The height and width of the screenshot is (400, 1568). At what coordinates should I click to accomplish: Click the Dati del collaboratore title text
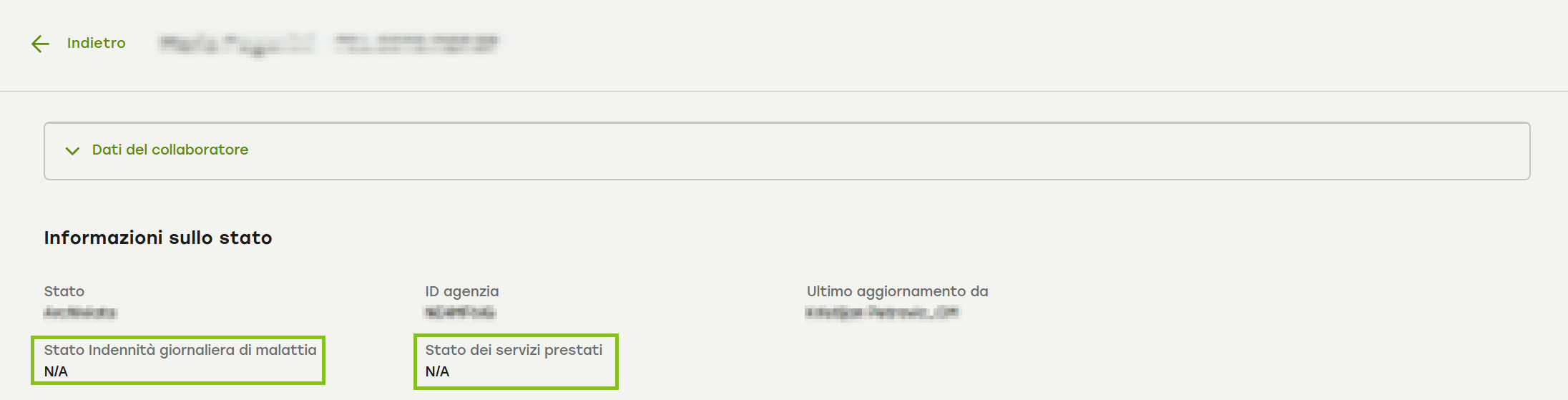tap(170, 150)
